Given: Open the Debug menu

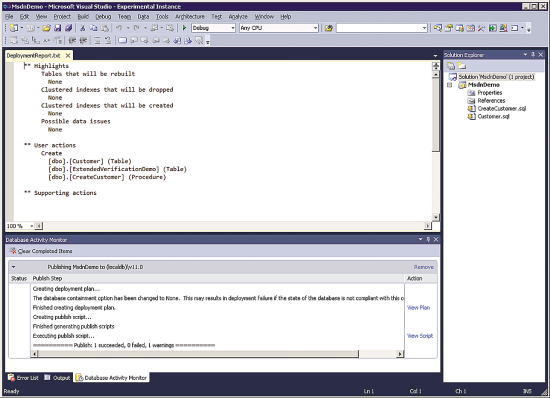Looking at the screenshot, I should click(103, 16).
